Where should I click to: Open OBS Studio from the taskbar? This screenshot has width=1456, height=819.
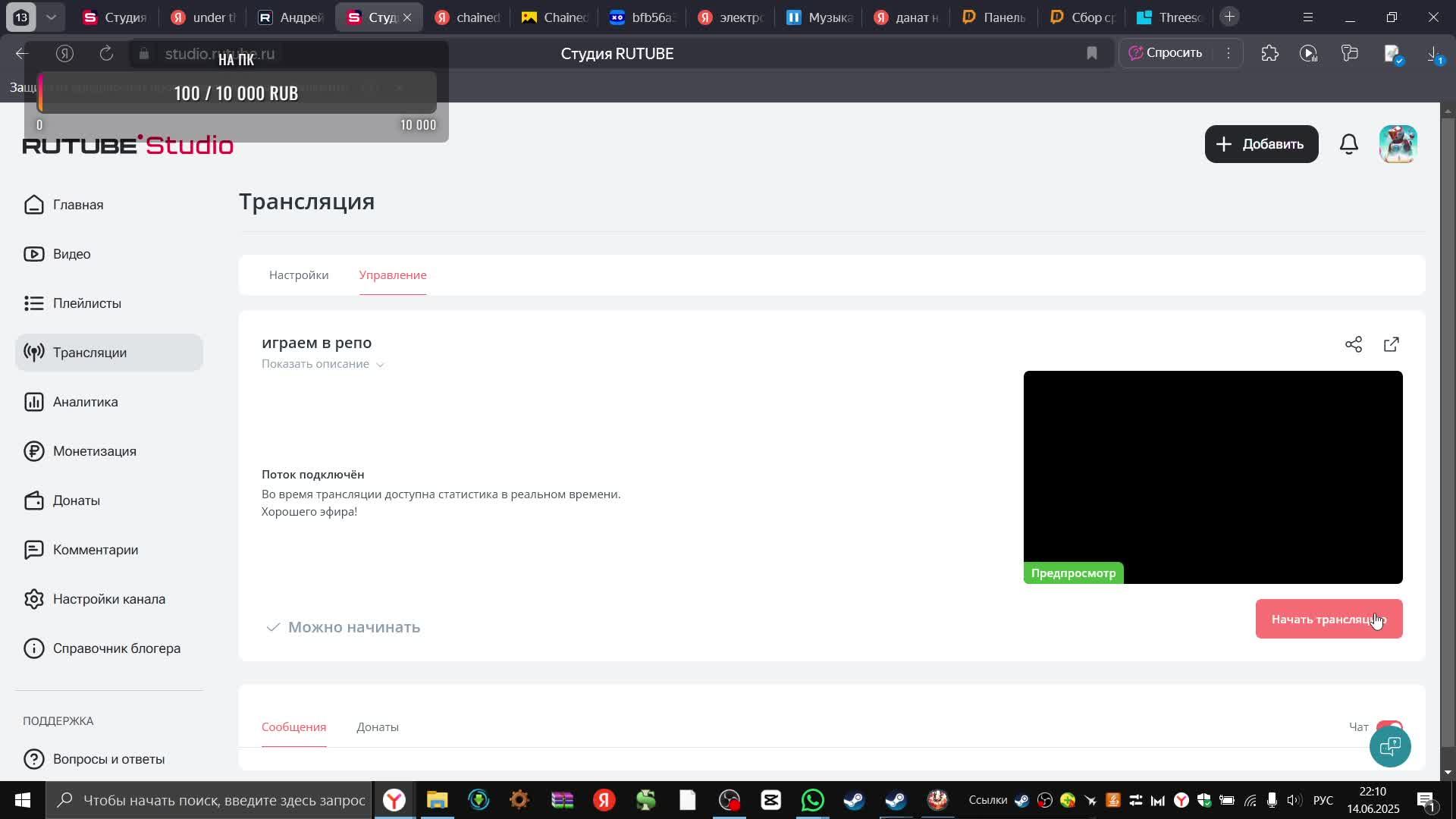(x=730, y=800)
